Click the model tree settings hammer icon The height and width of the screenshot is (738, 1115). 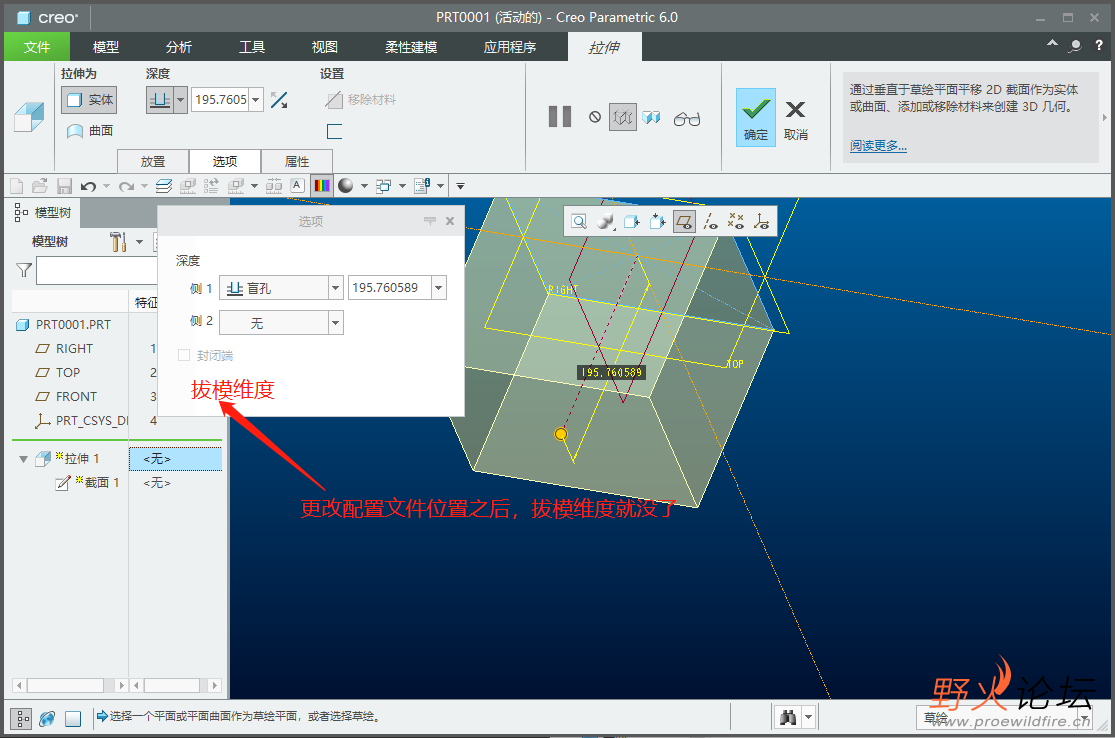118,242
